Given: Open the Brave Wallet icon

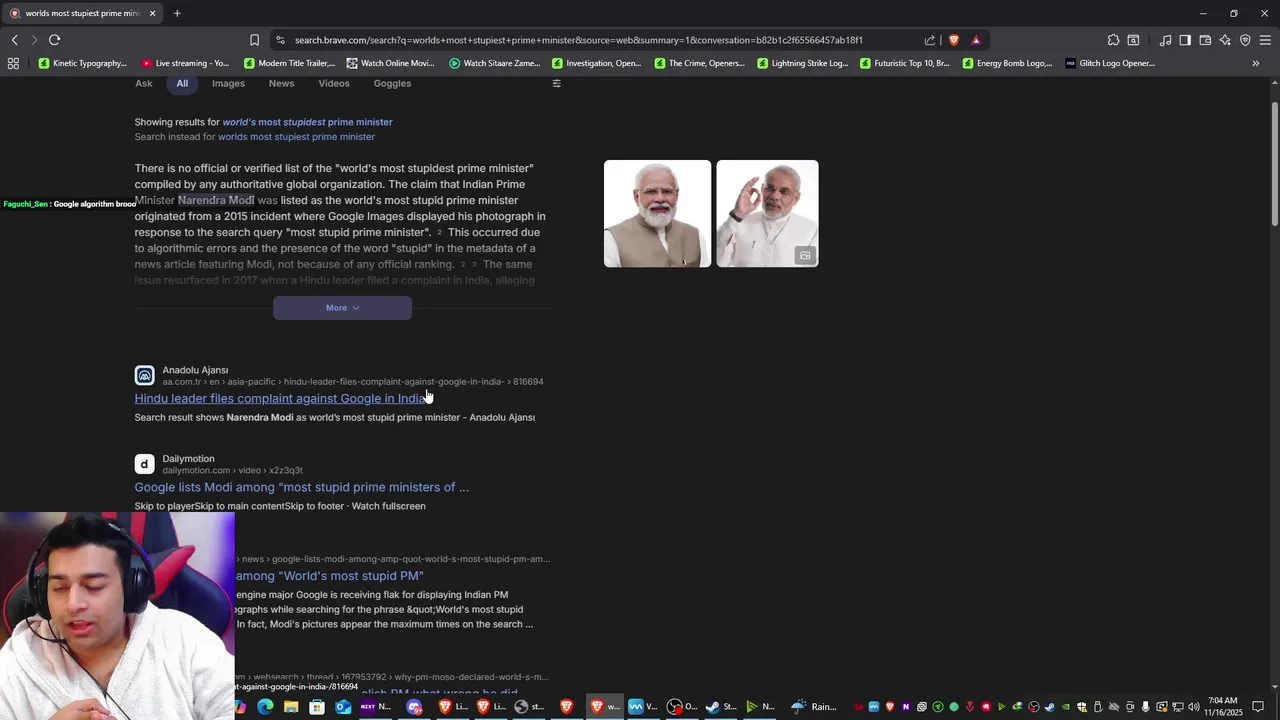Looking at the screenshot, I should pyautogui.click(x=1205, y=40).
